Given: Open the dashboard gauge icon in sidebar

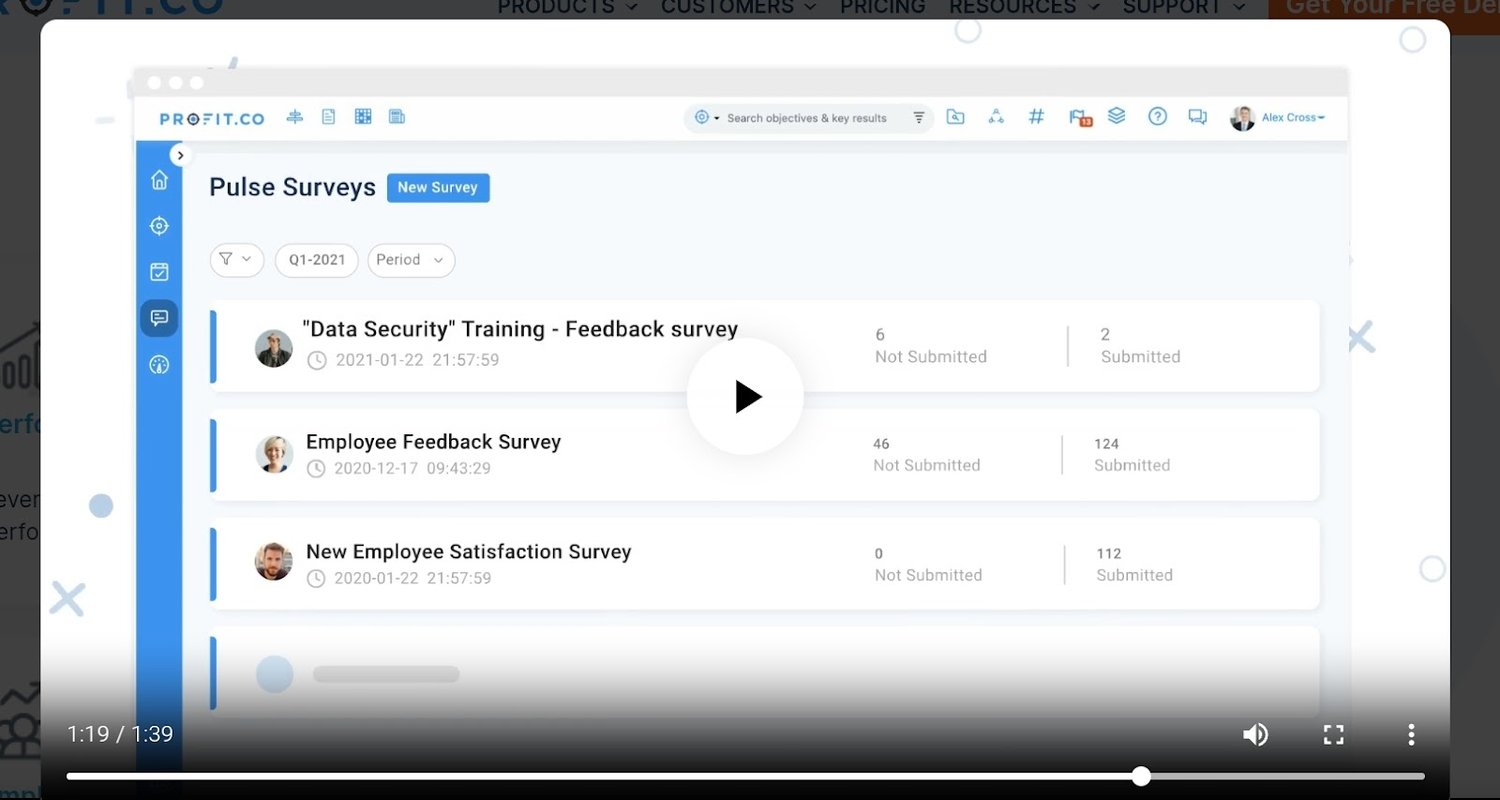Looking at the screenshot, I should pyautogui.click(x=159, y=365).
